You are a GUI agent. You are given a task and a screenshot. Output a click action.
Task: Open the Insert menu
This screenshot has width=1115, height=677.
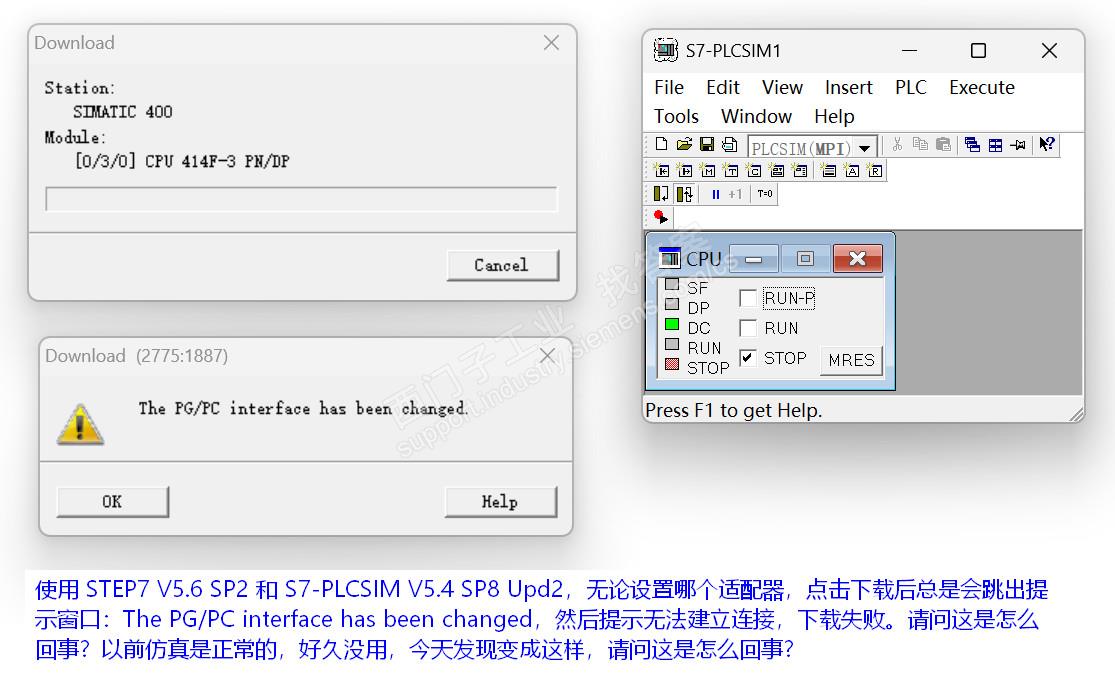[x=848, y=87]
